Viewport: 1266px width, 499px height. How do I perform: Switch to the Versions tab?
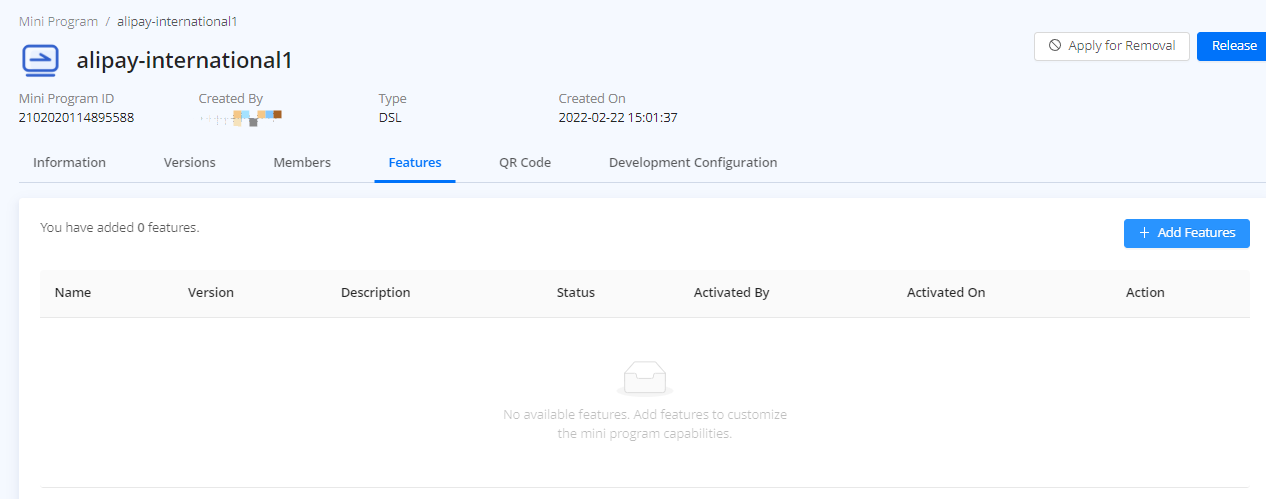(x=189, y=163)
